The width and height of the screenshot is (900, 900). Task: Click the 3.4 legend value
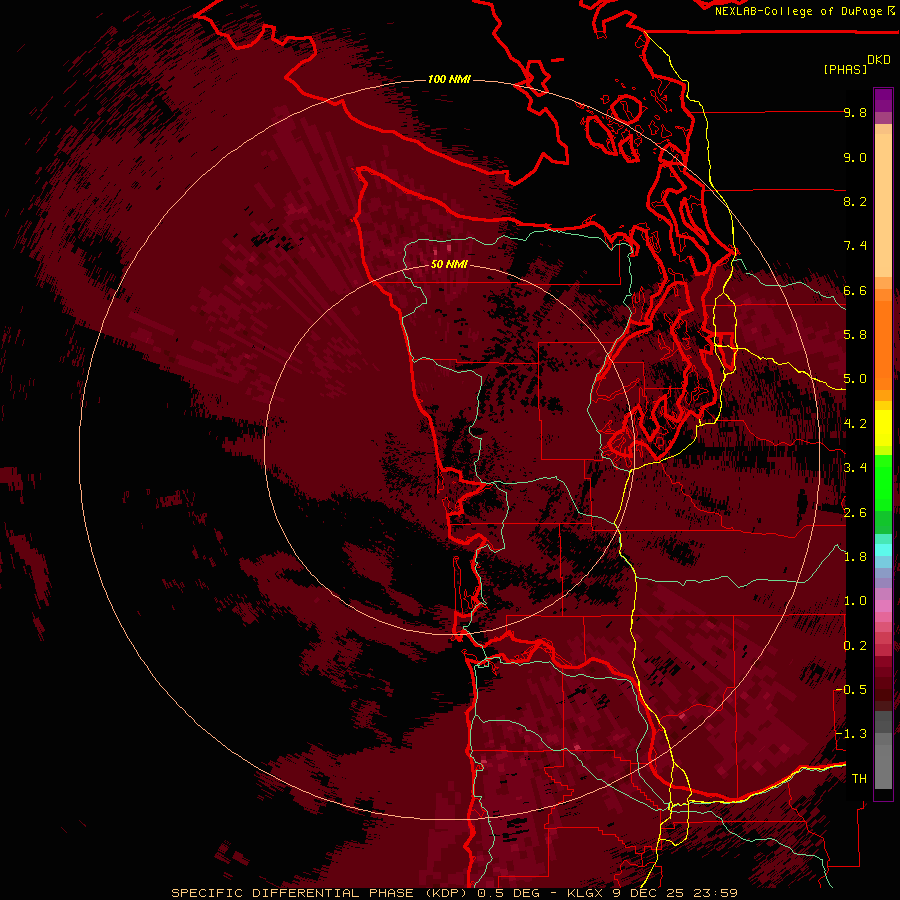[855, 468]
